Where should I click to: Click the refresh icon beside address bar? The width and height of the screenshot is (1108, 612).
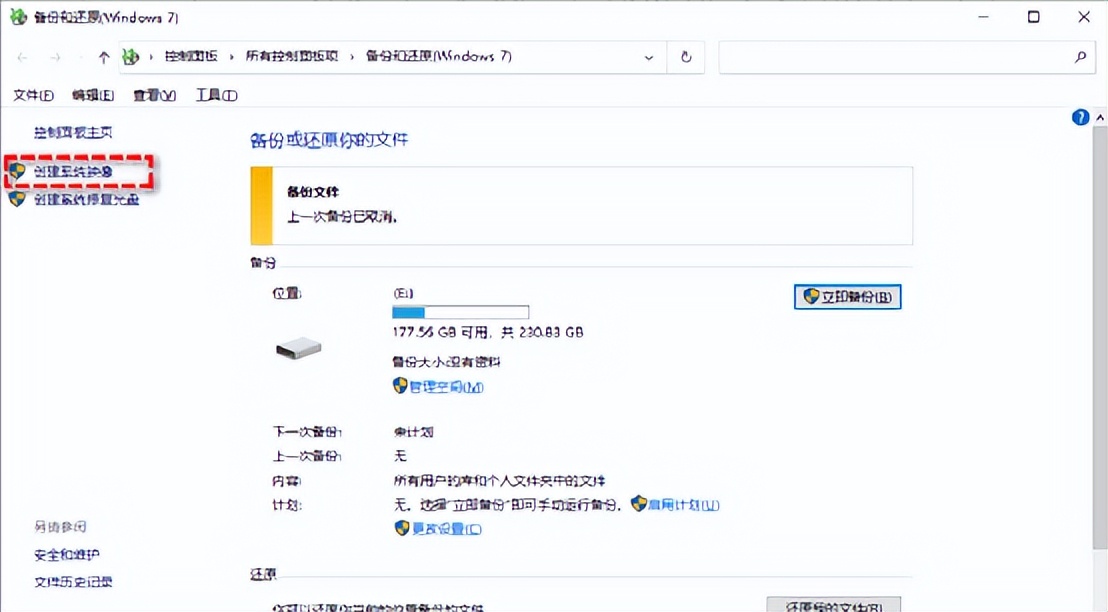tap(686, 57)
